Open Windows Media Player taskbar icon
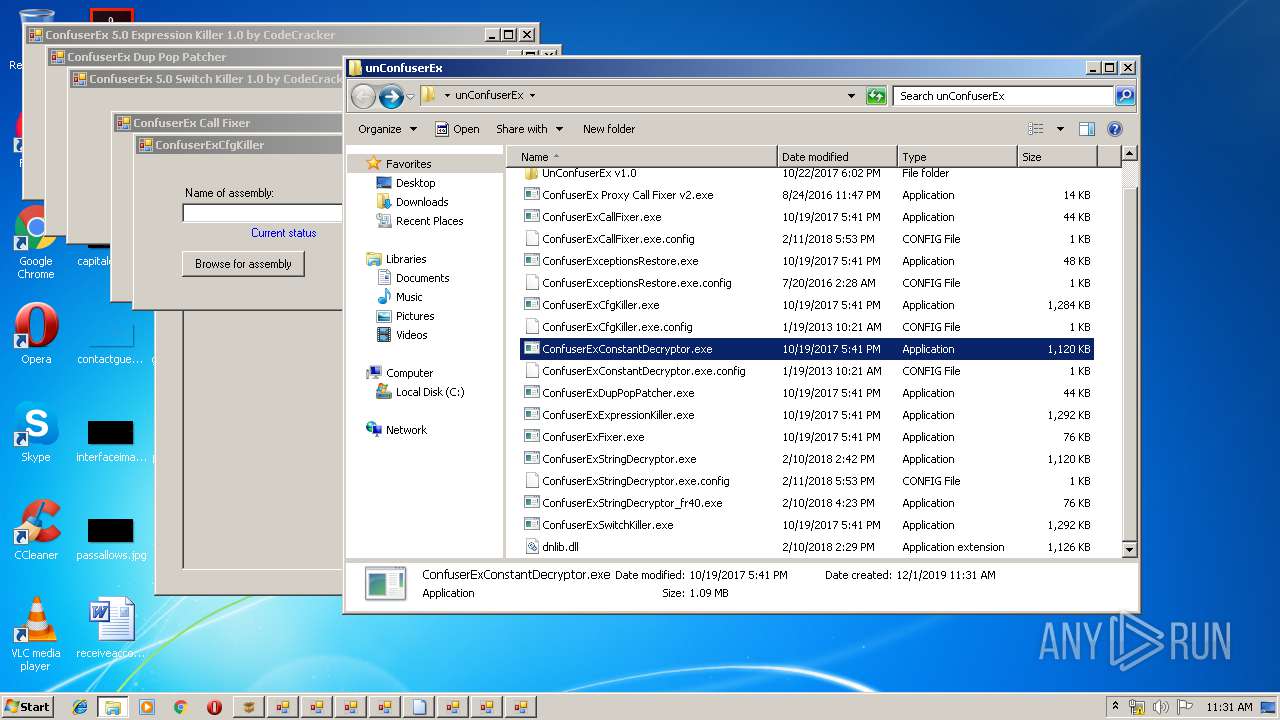Screen dimensions: 1280x720 (x=147, y=707)
